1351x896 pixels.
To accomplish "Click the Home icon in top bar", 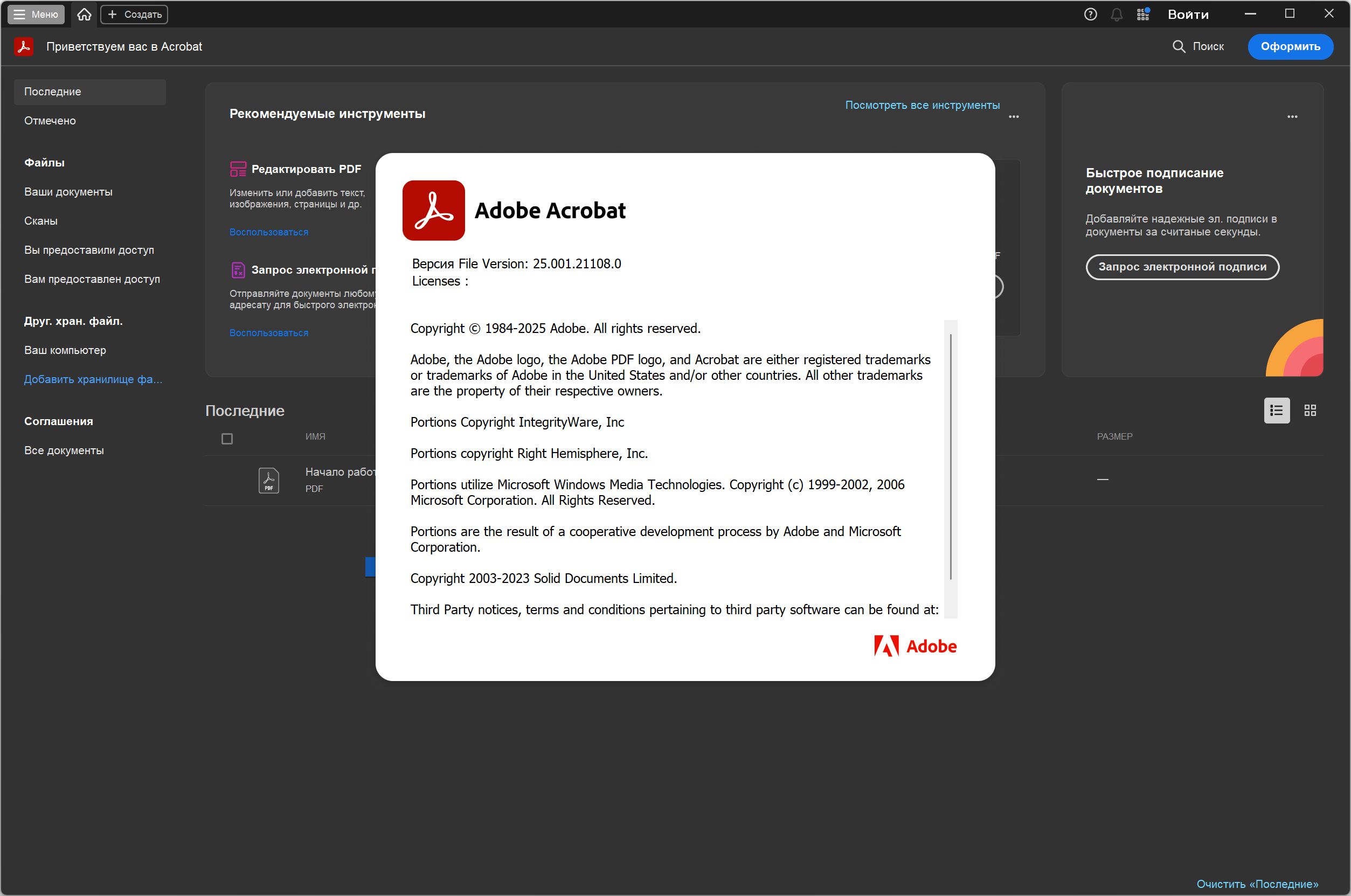I will (84, 15).
